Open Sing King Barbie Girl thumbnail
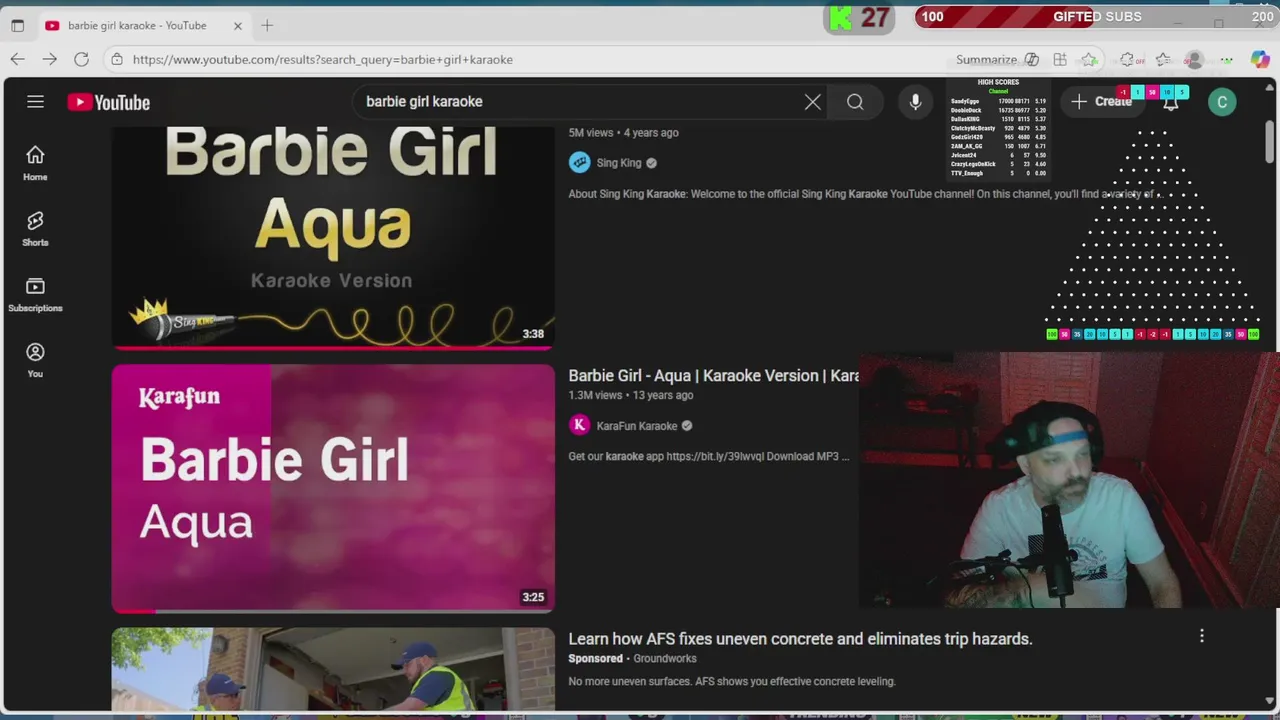This screenshot has height=720, width=1280. point(333,236)
